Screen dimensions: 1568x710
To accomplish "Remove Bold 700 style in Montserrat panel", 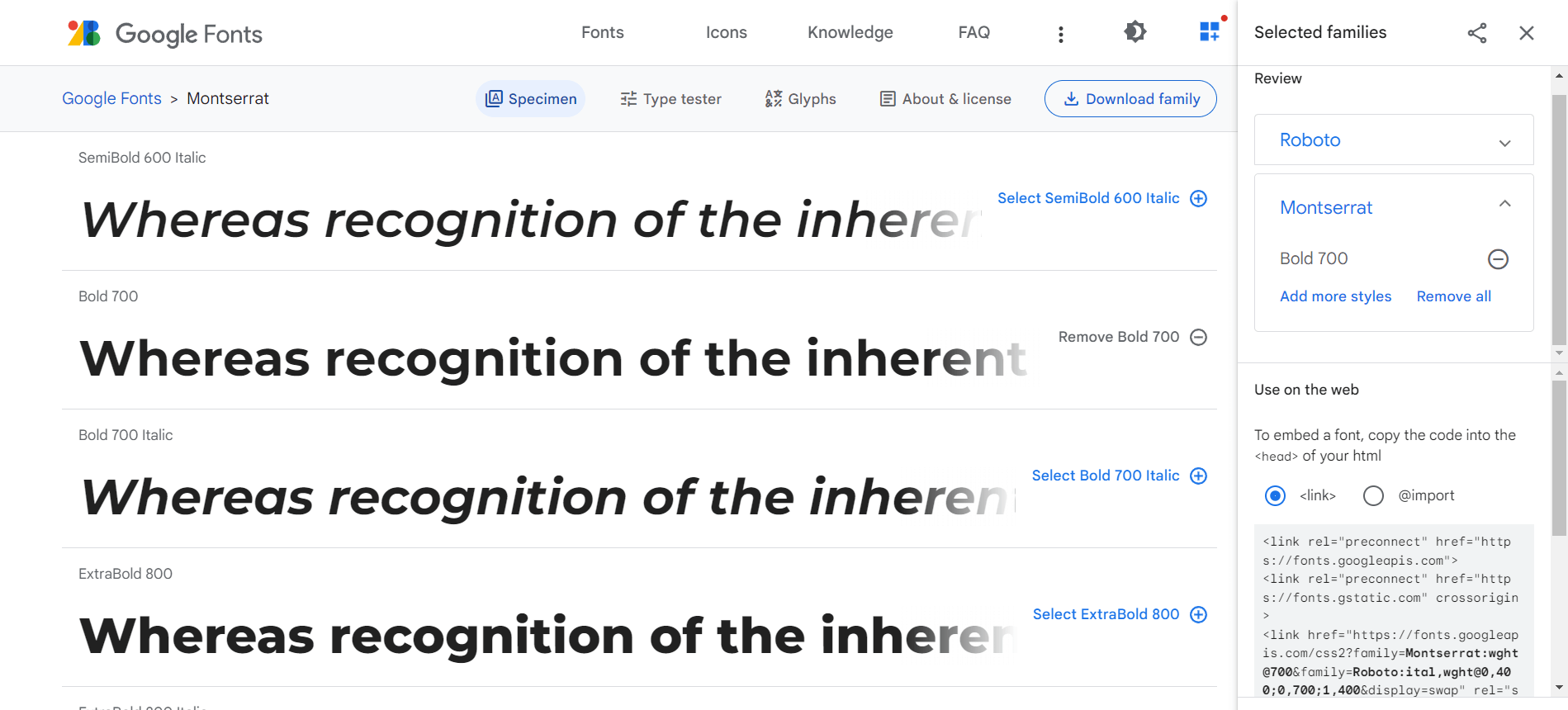I will 1498,259.
